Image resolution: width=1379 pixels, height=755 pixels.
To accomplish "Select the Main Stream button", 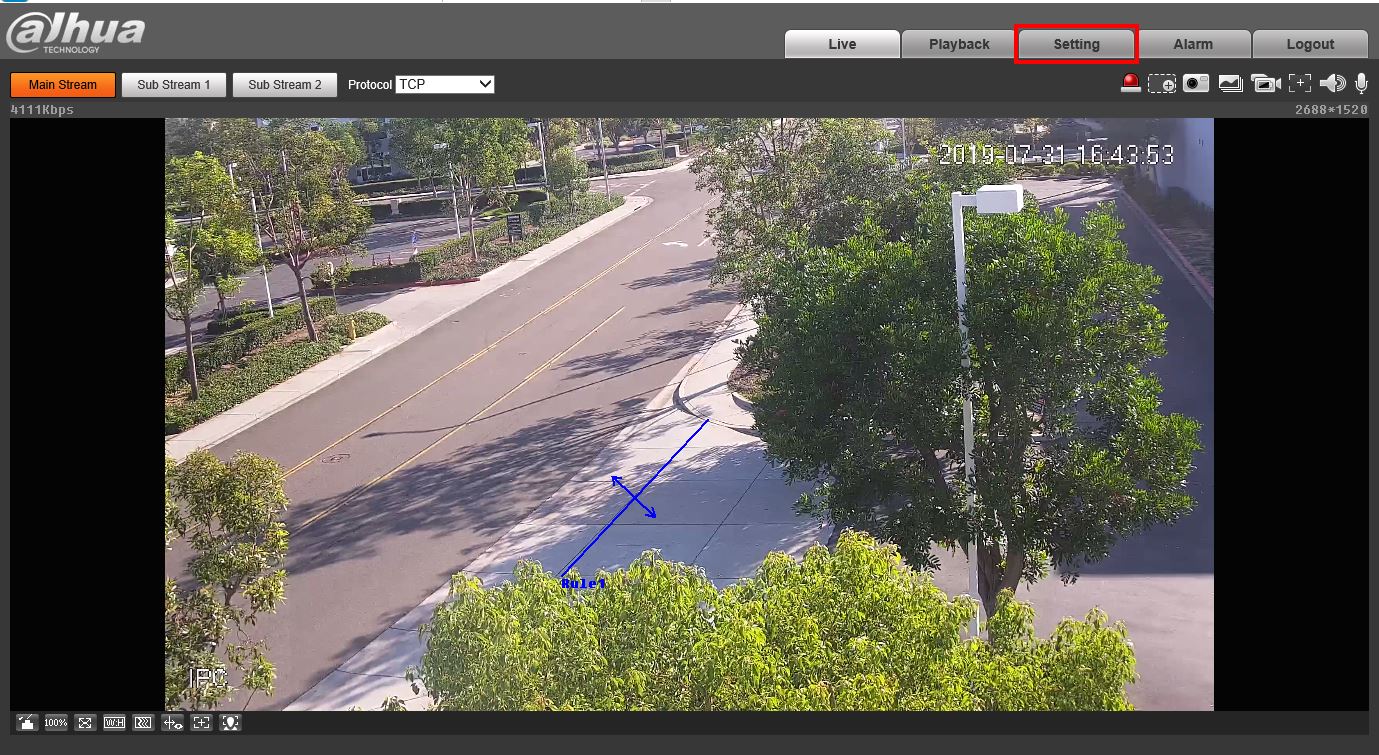I will (x=63, y=85).
